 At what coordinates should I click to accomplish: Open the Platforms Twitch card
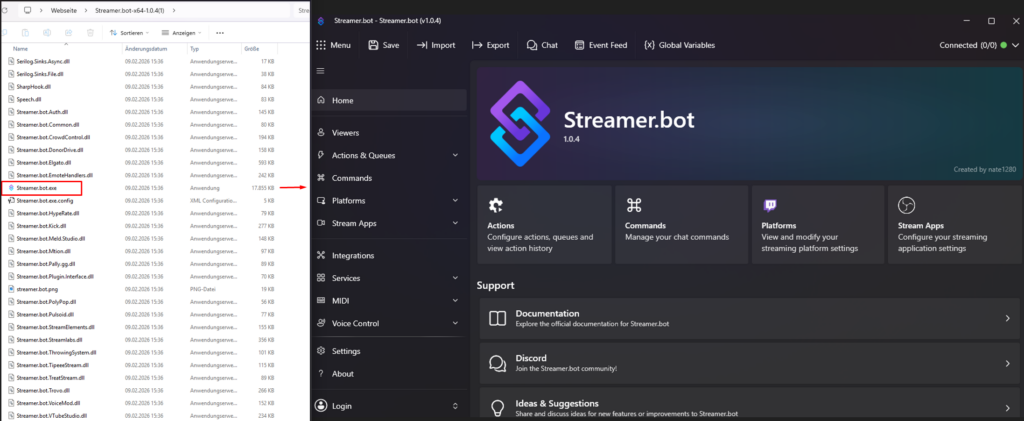click(816, 224)
